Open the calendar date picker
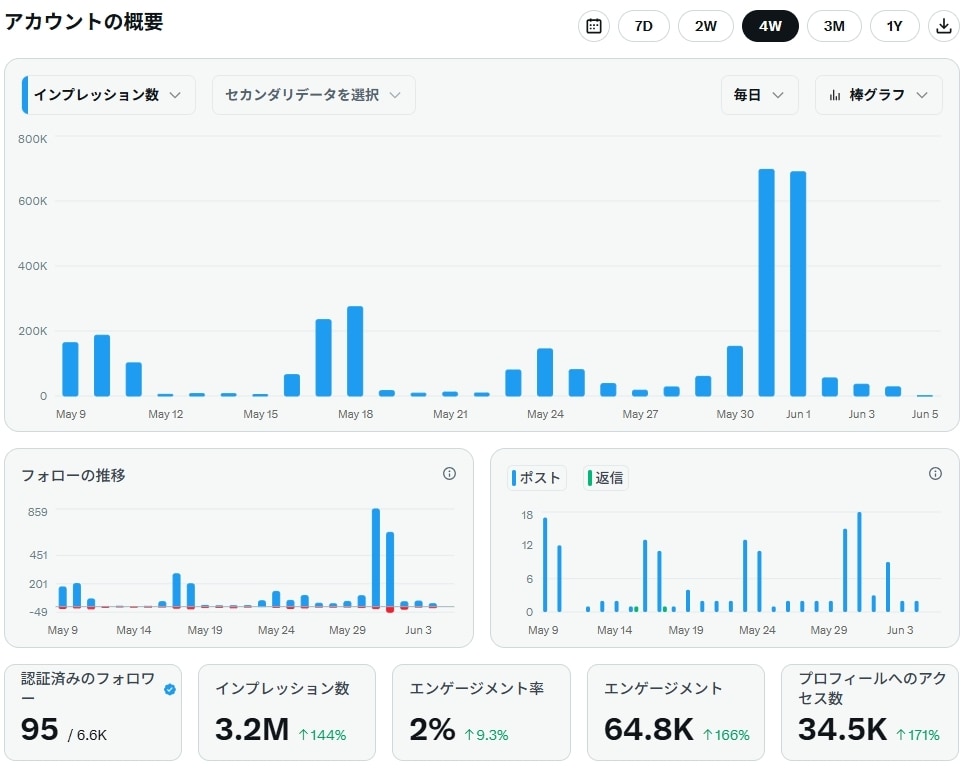Screen dimensions: 967x768 pyautogui.click(x=593, y=26)
